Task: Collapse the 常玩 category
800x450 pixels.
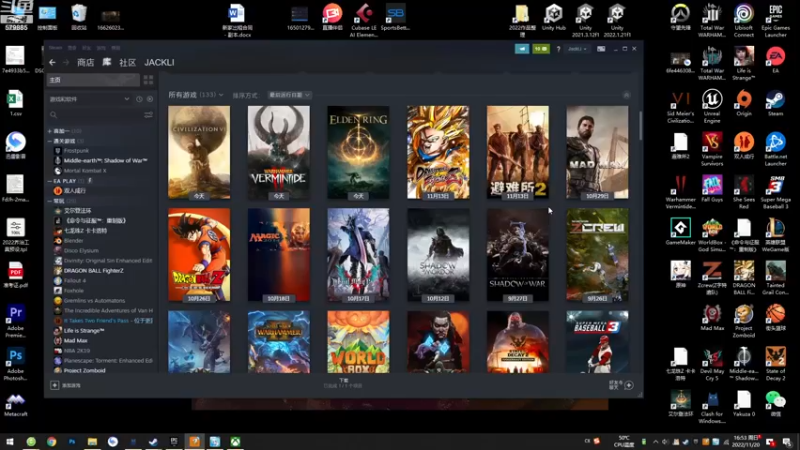Action: [49, 201]
